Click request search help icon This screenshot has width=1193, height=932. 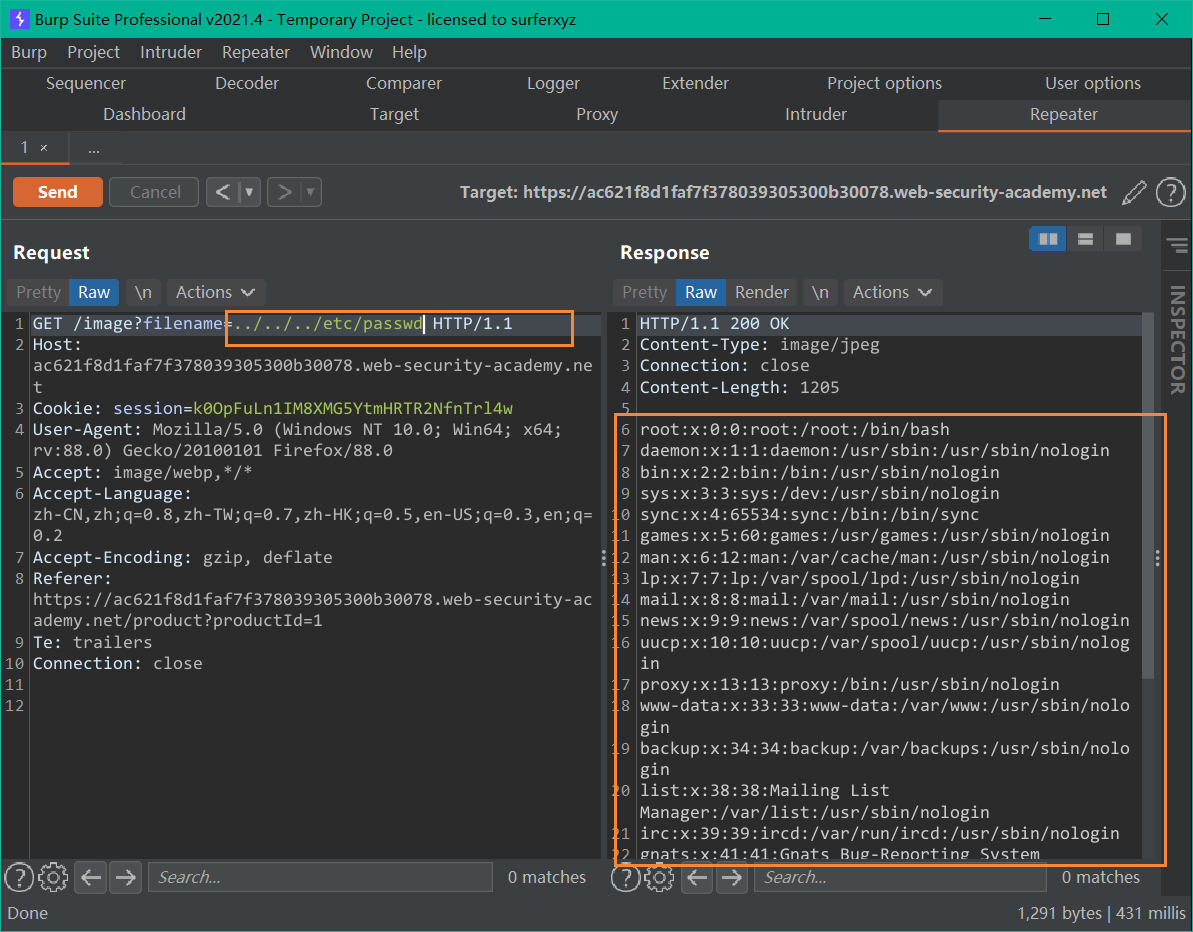coord(18,877)
